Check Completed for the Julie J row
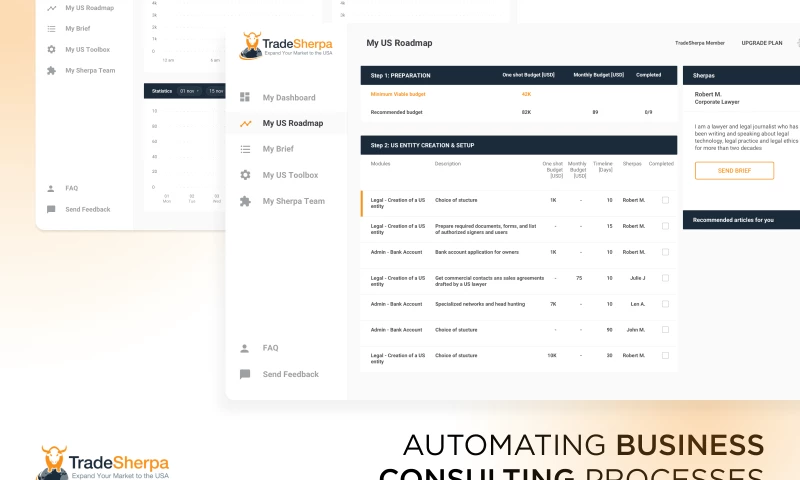This screenshot has width=800, height=480. tap(665, 278)
